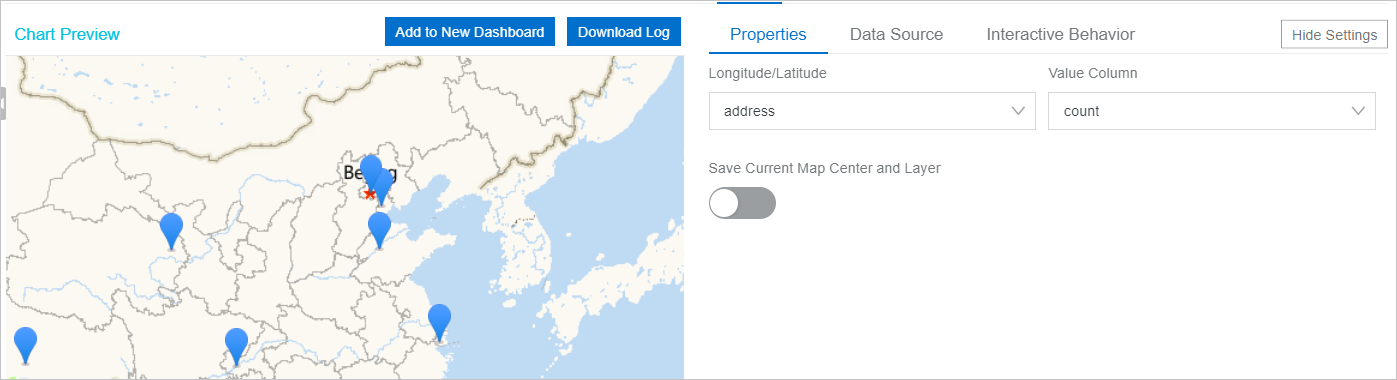This screenshot has height=380, width=1397.
Task: Toggle Save Current Map Center and Layer
Action: (x=742, y=203)
